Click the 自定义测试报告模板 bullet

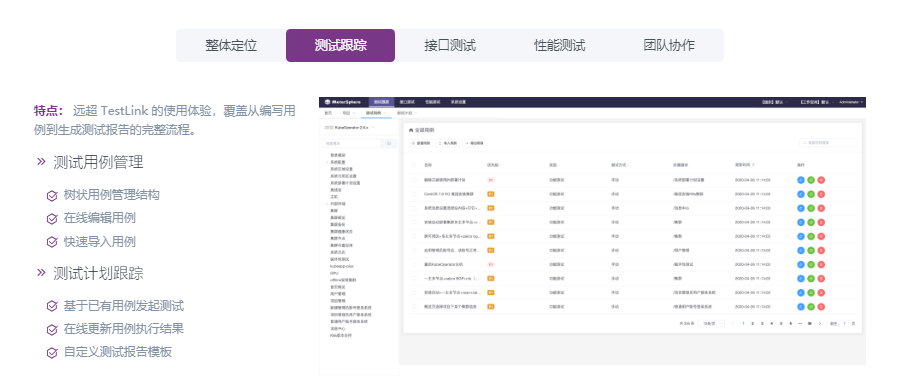click(118, 352)
